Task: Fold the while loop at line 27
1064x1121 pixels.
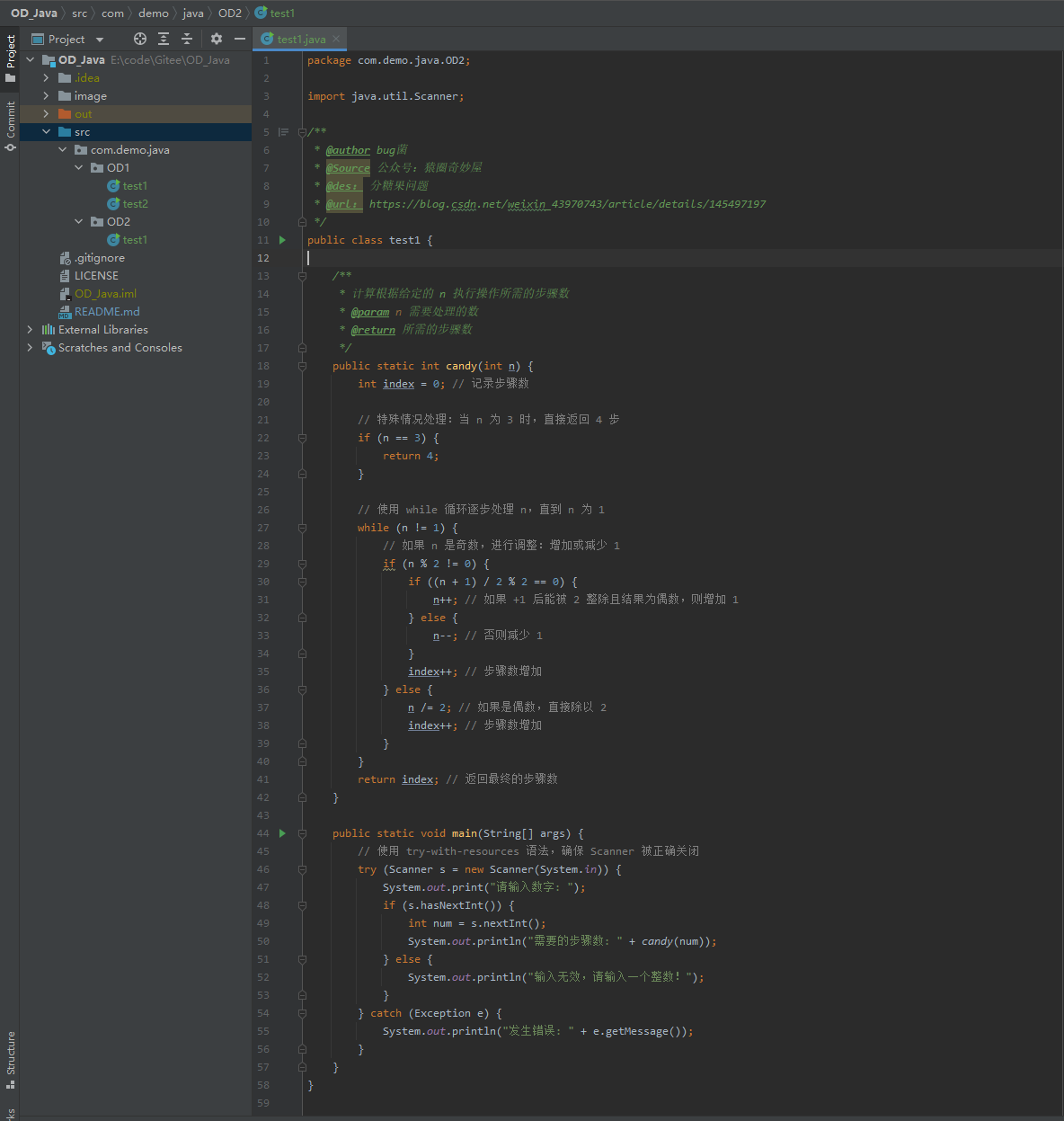Action: pos(302,528)
